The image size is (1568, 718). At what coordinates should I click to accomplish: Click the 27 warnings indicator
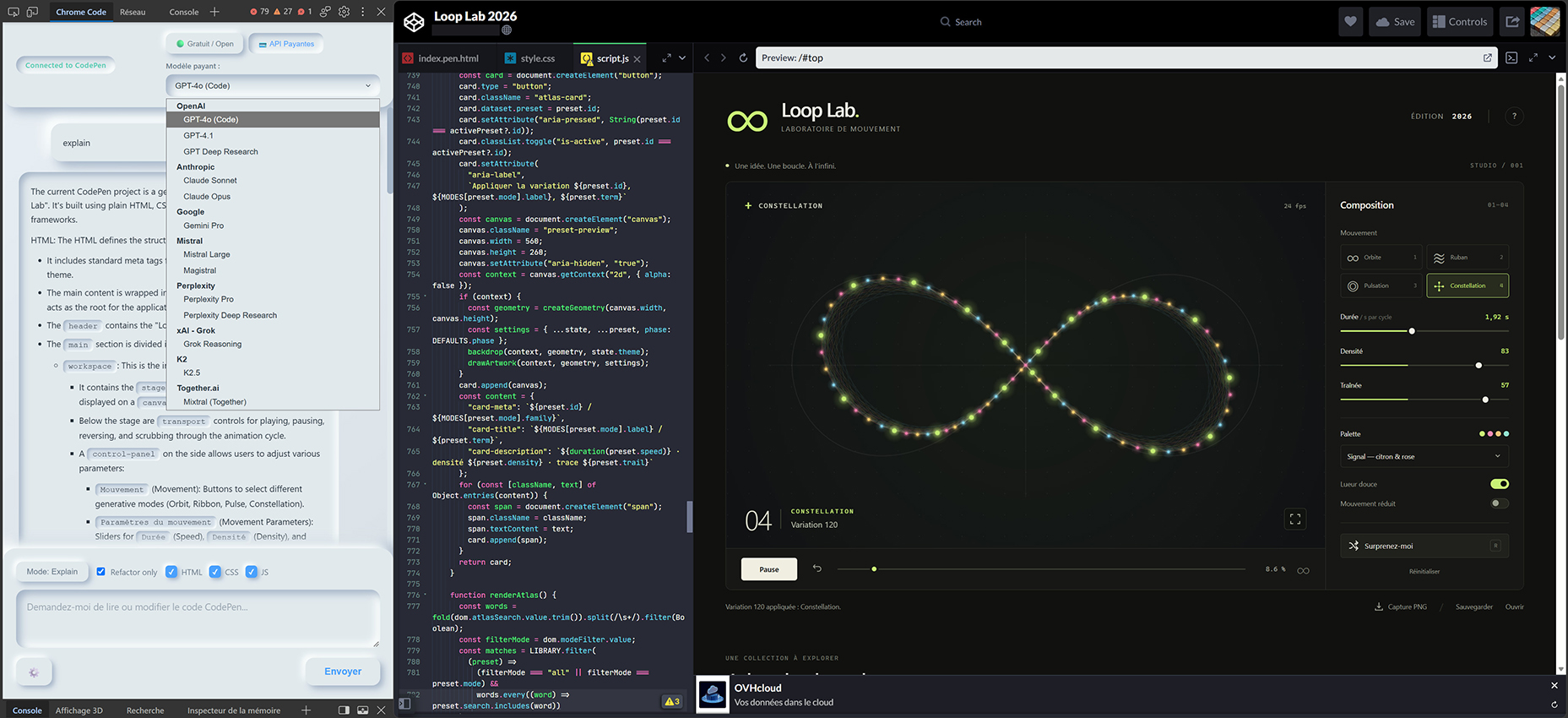tap(283, 12)
